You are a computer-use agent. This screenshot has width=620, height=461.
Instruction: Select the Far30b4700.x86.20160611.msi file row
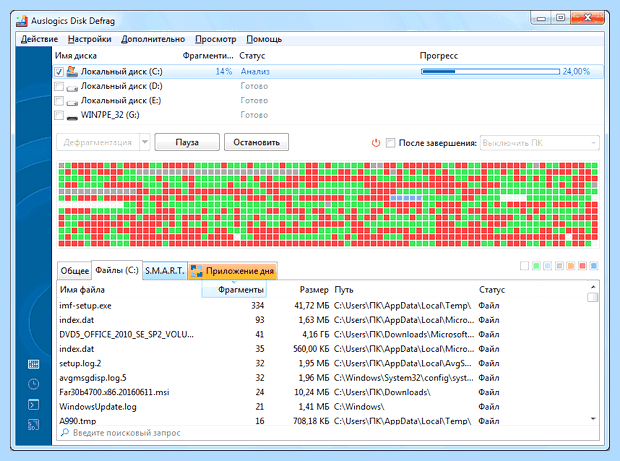(322, 392)
